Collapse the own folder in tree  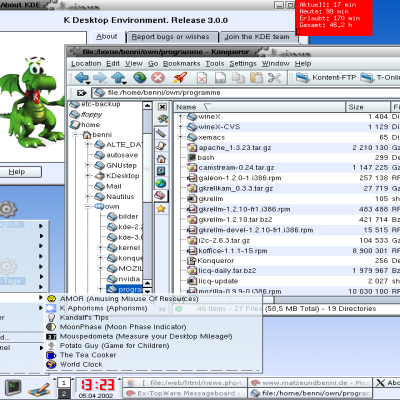tap(88, 207)
